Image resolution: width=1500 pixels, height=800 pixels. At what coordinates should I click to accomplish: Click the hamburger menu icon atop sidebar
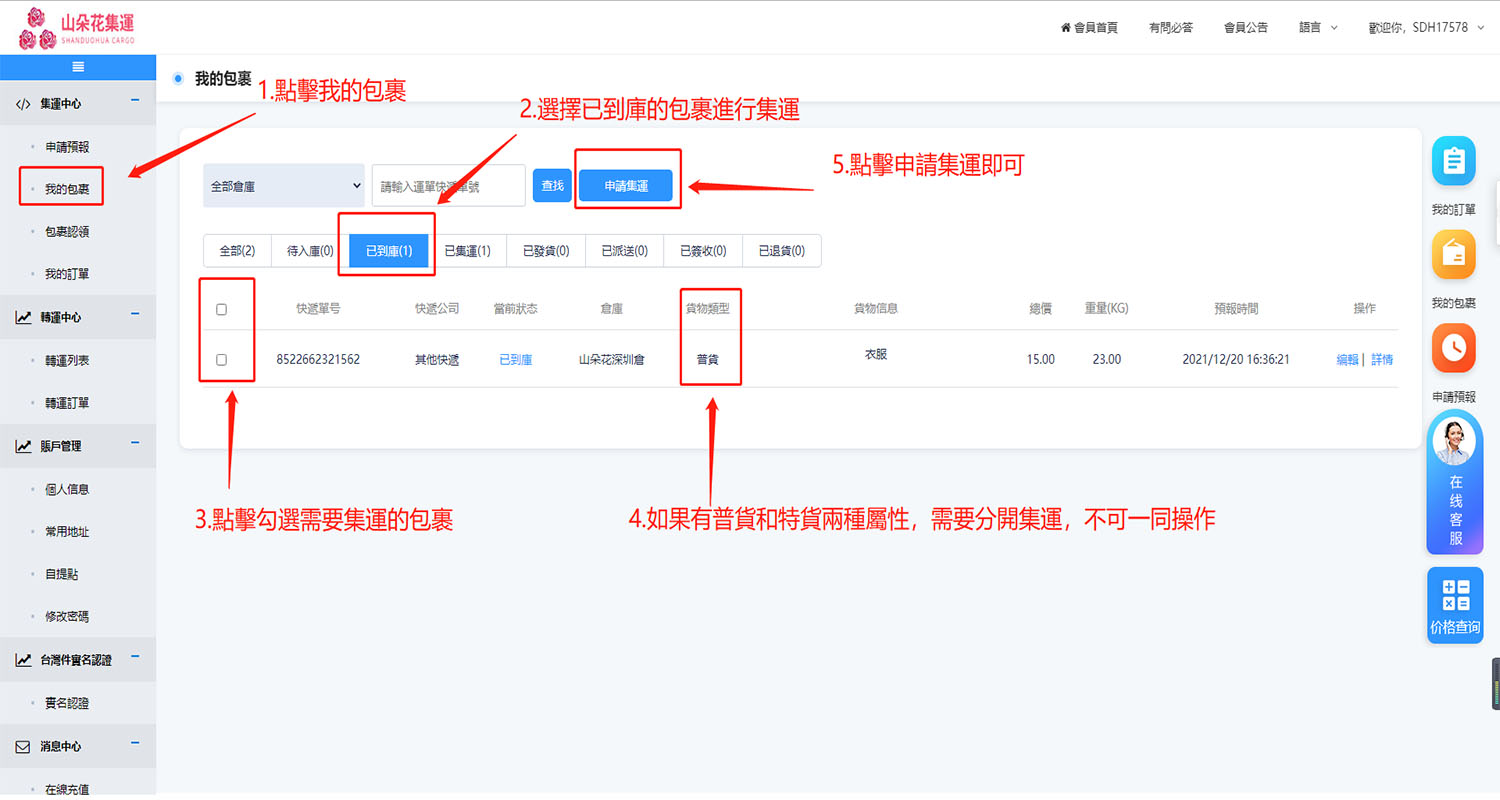[x=78, y=67]
